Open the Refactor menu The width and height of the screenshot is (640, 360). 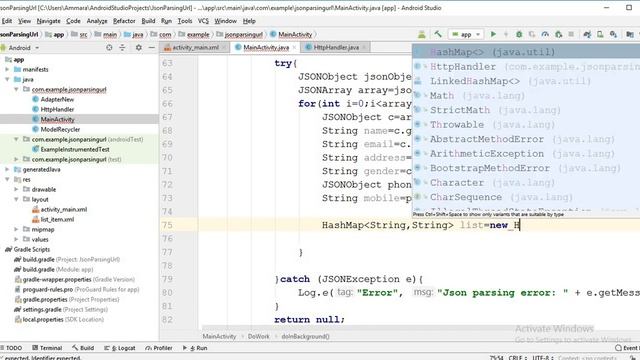tap(124, 21)
